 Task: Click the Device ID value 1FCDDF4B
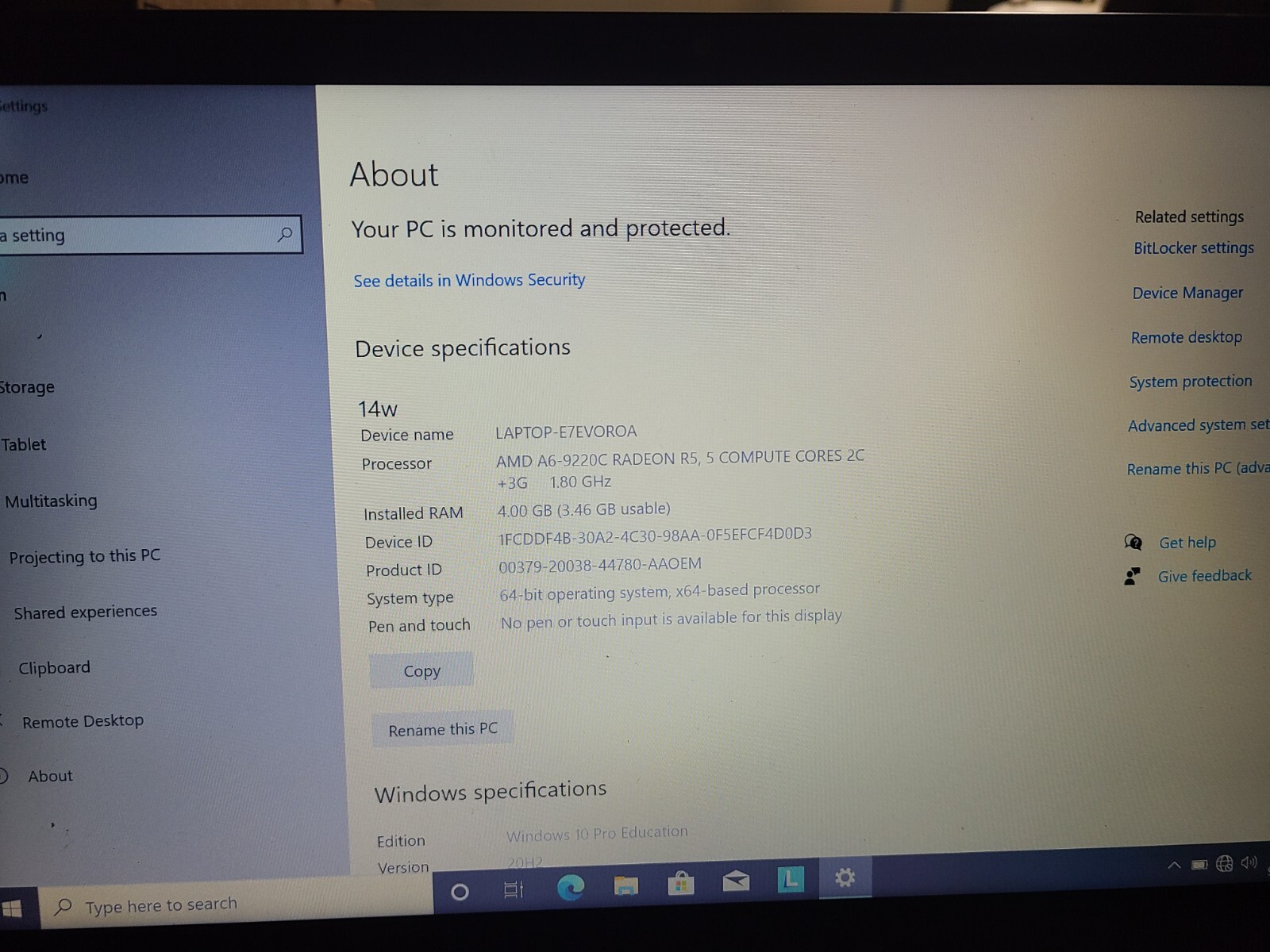point(655,536)
